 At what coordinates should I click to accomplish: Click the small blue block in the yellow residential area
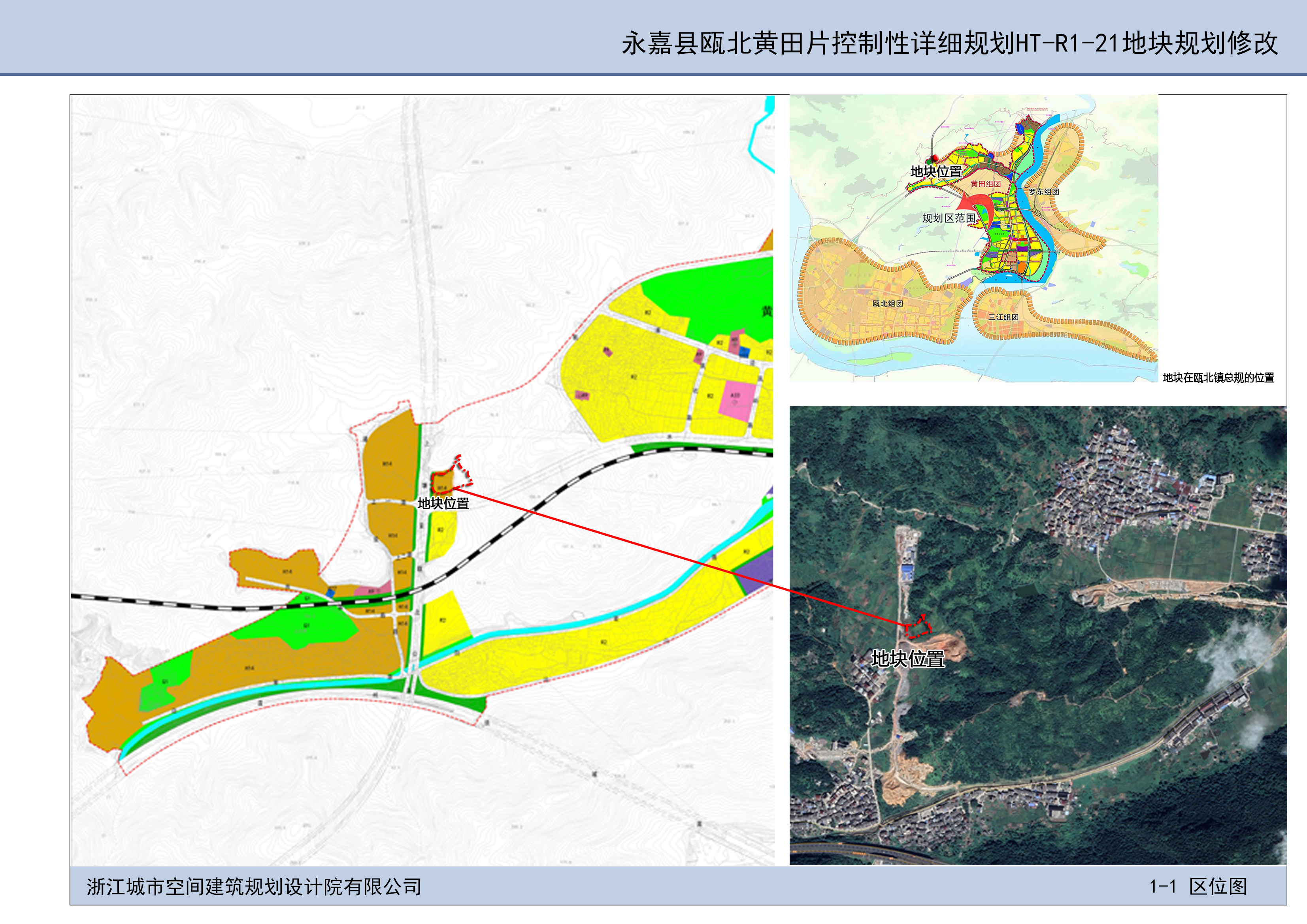tap(745, 353)
